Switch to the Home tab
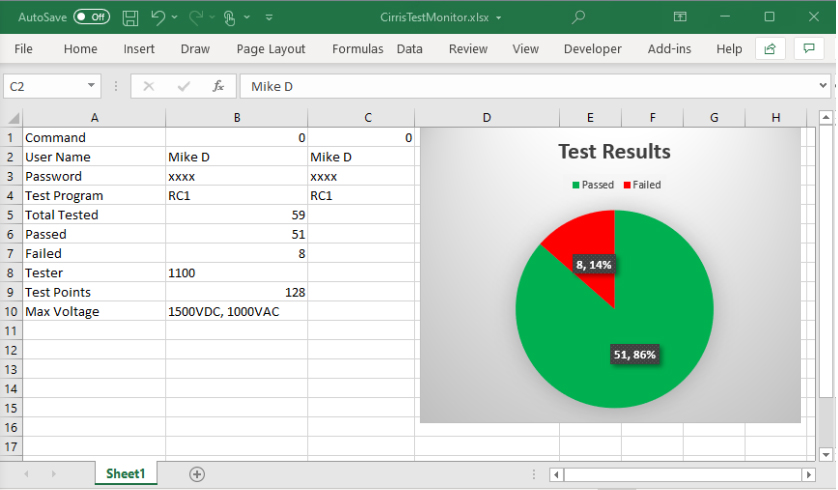The width and height of the screenshot is (838, 490). (81, 49)
